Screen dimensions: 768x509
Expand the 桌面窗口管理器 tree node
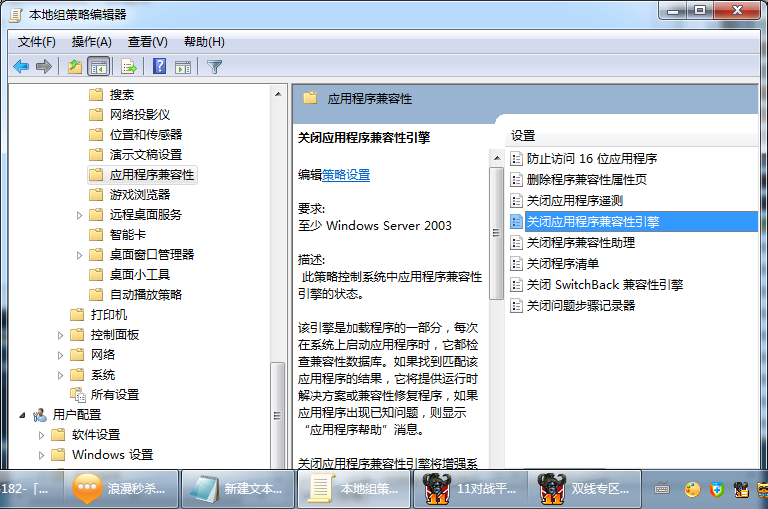(79, 255)
